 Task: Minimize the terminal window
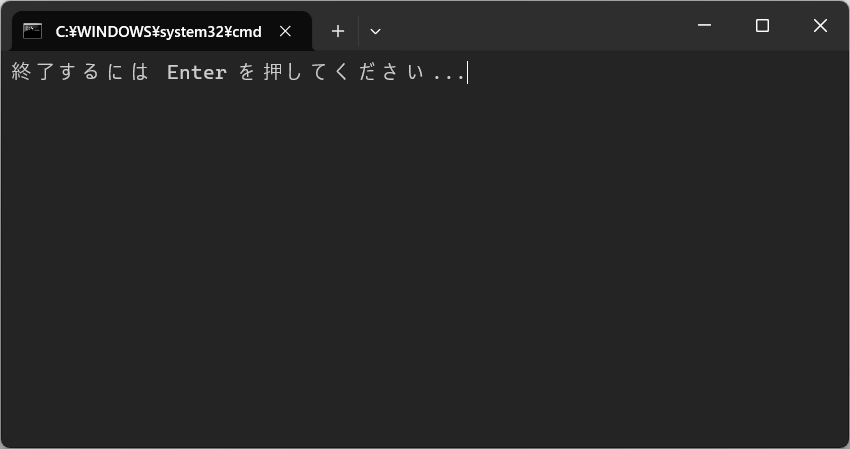click(x=704, y=25)
